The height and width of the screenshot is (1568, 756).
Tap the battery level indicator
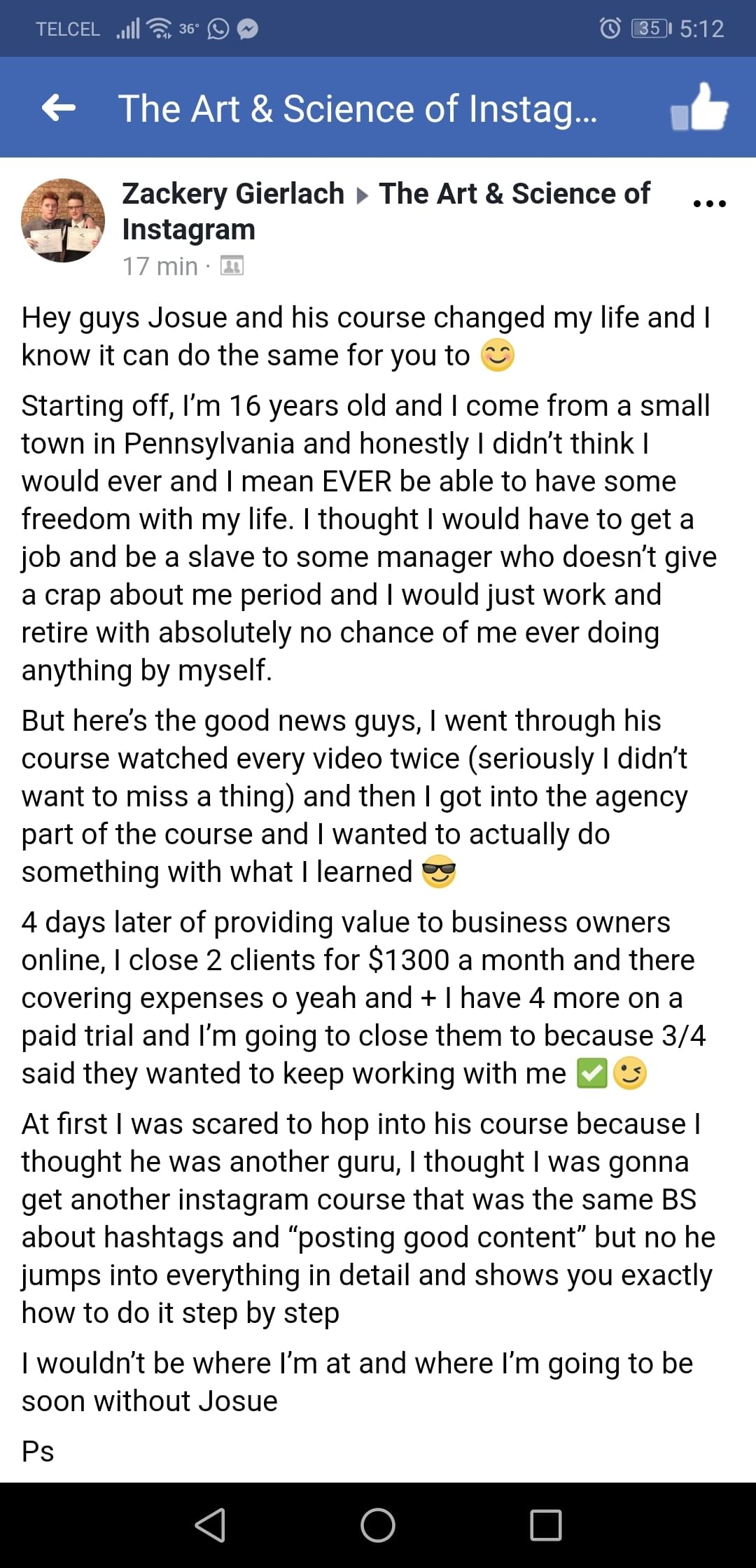coord(650,28)
